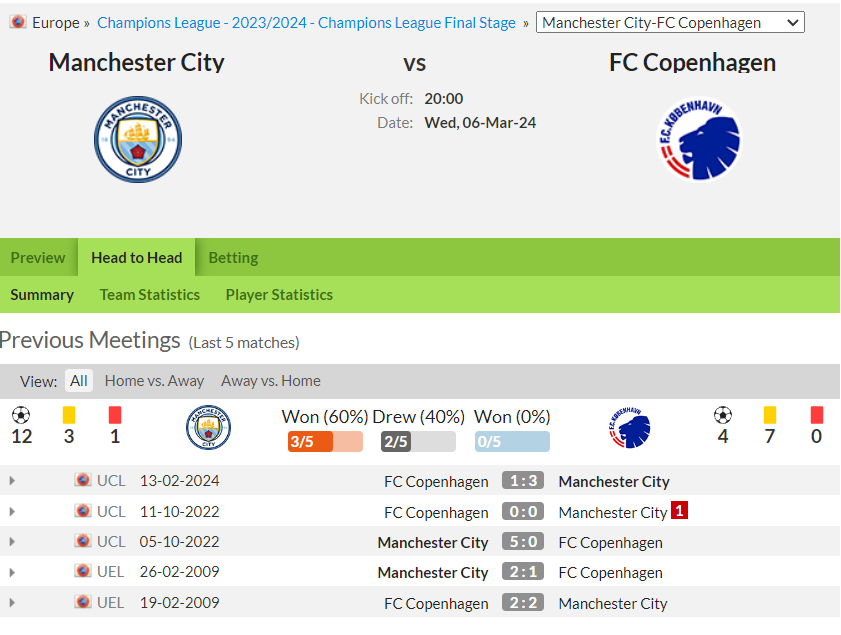
Task: Click the large FC Copenhagen lion crest
Action: coord(699,139)
